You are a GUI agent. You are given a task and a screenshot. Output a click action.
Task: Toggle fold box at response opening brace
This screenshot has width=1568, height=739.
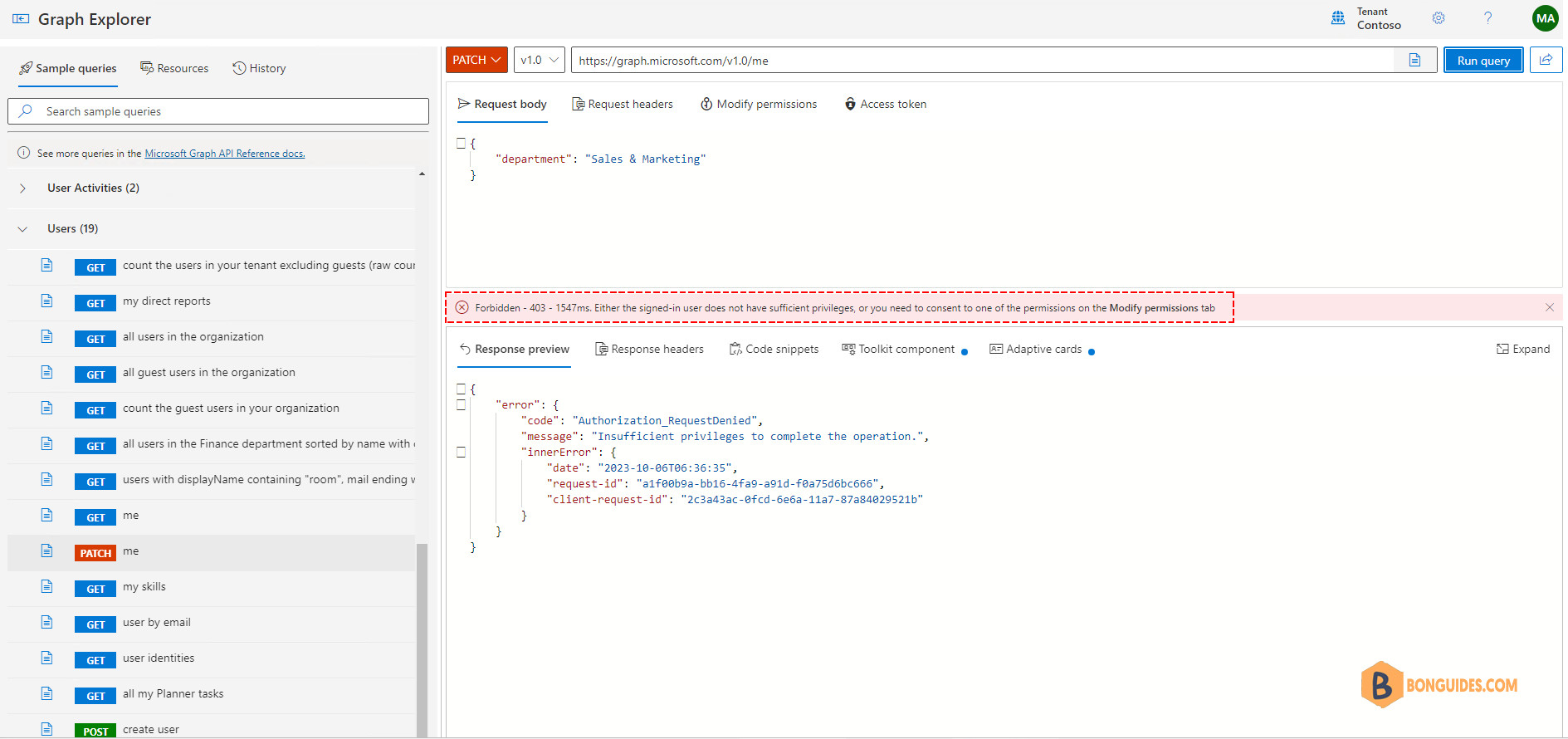tap(461, 389)
